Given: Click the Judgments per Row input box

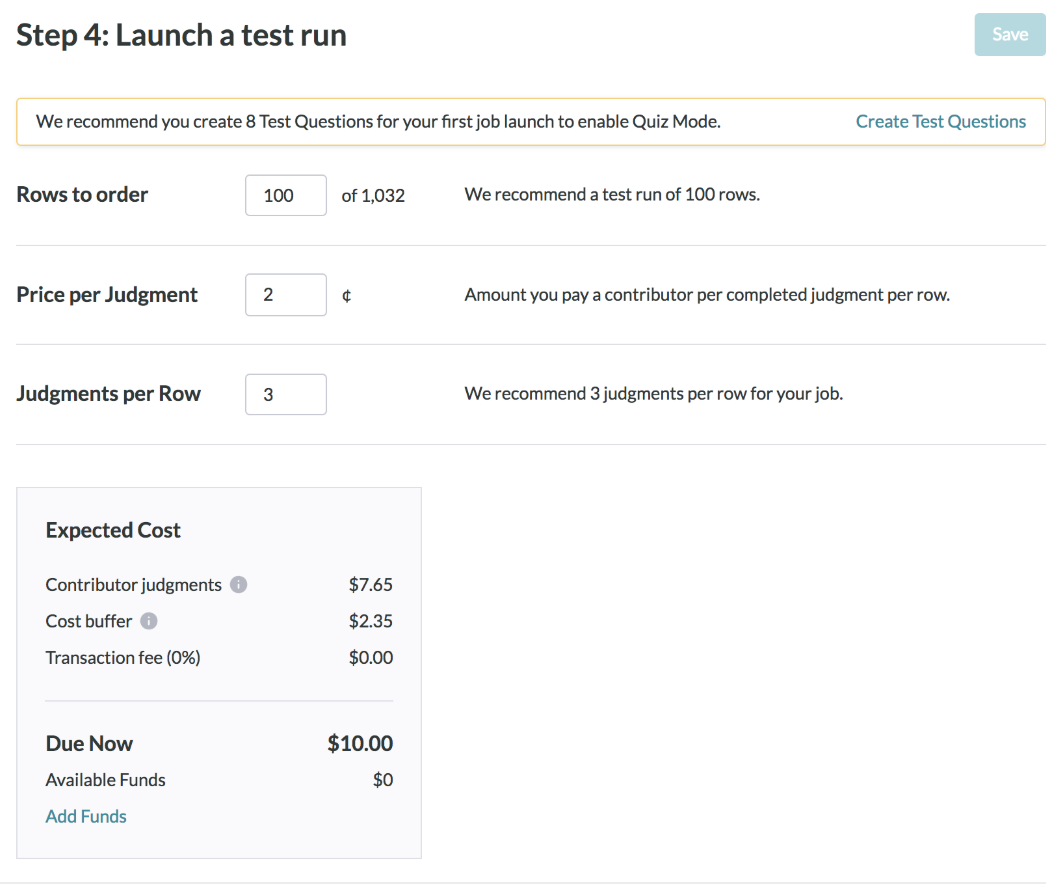Looking at the screenshot, I should point(285,394).
